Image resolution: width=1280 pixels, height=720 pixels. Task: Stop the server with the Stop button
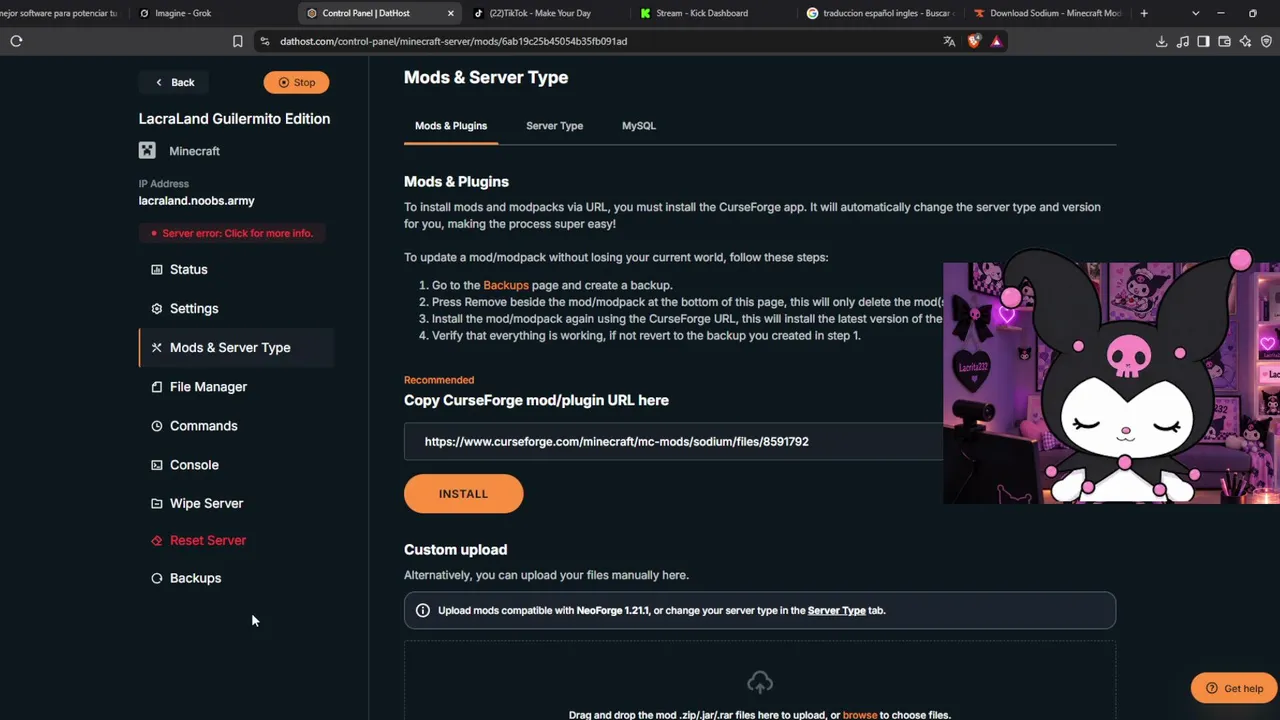(x=296, y=82)
